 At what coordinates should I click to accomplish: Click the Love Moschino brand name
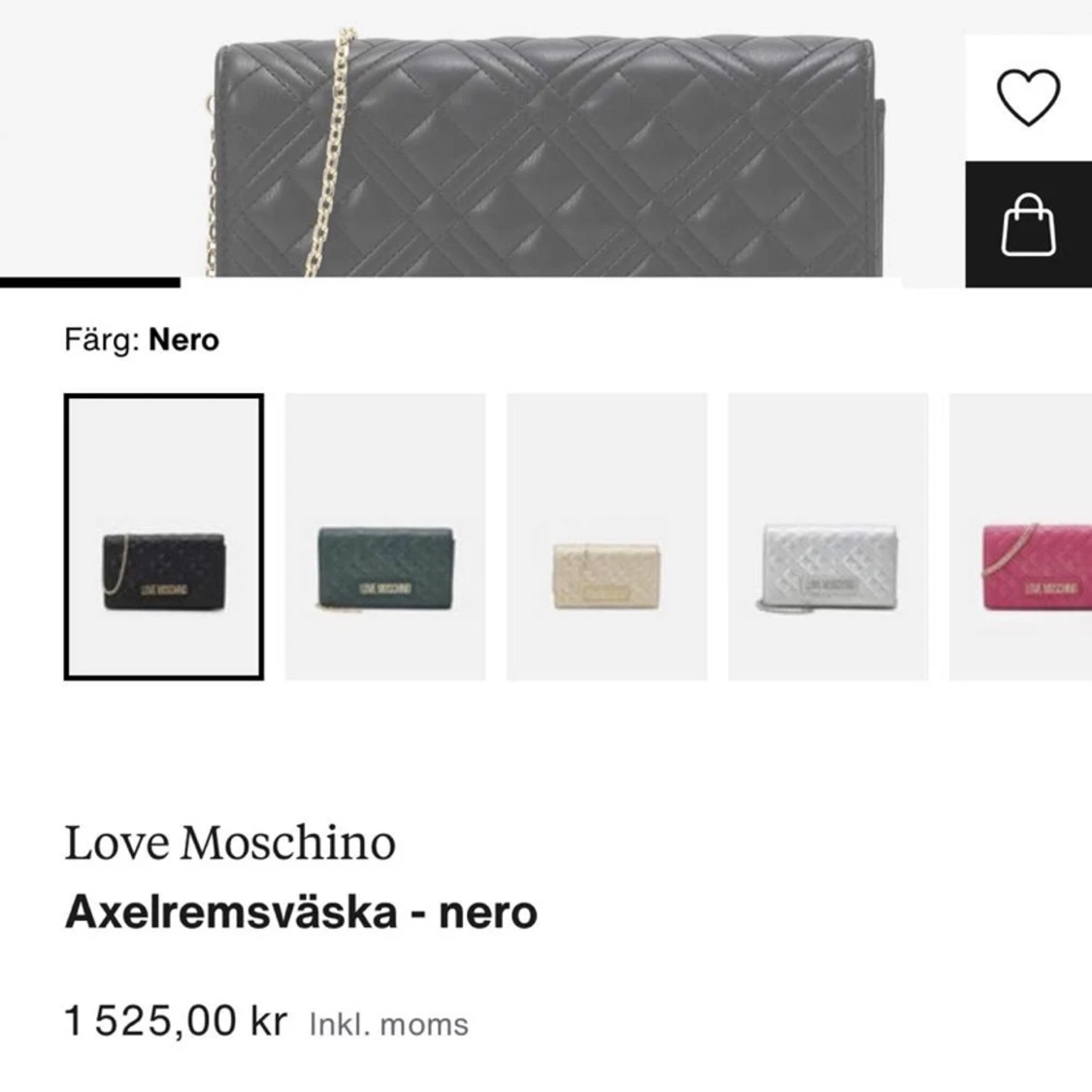tap(229, 842)
